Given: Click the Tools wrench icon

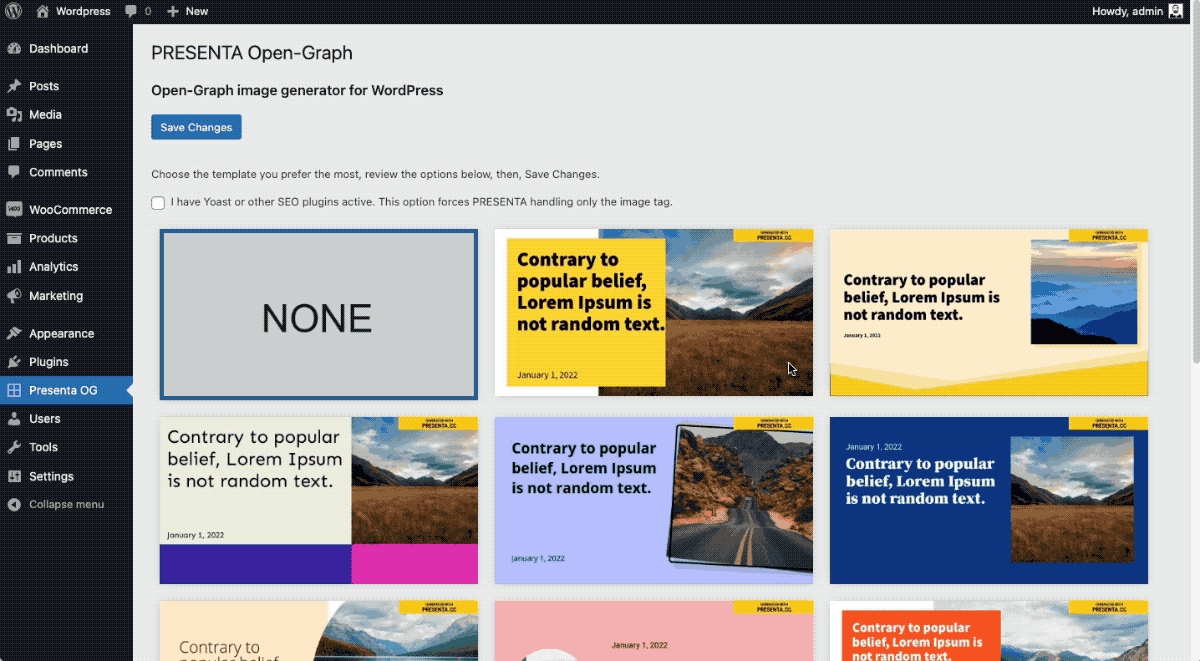Looking at the screenshot, I should click(14, 447).
